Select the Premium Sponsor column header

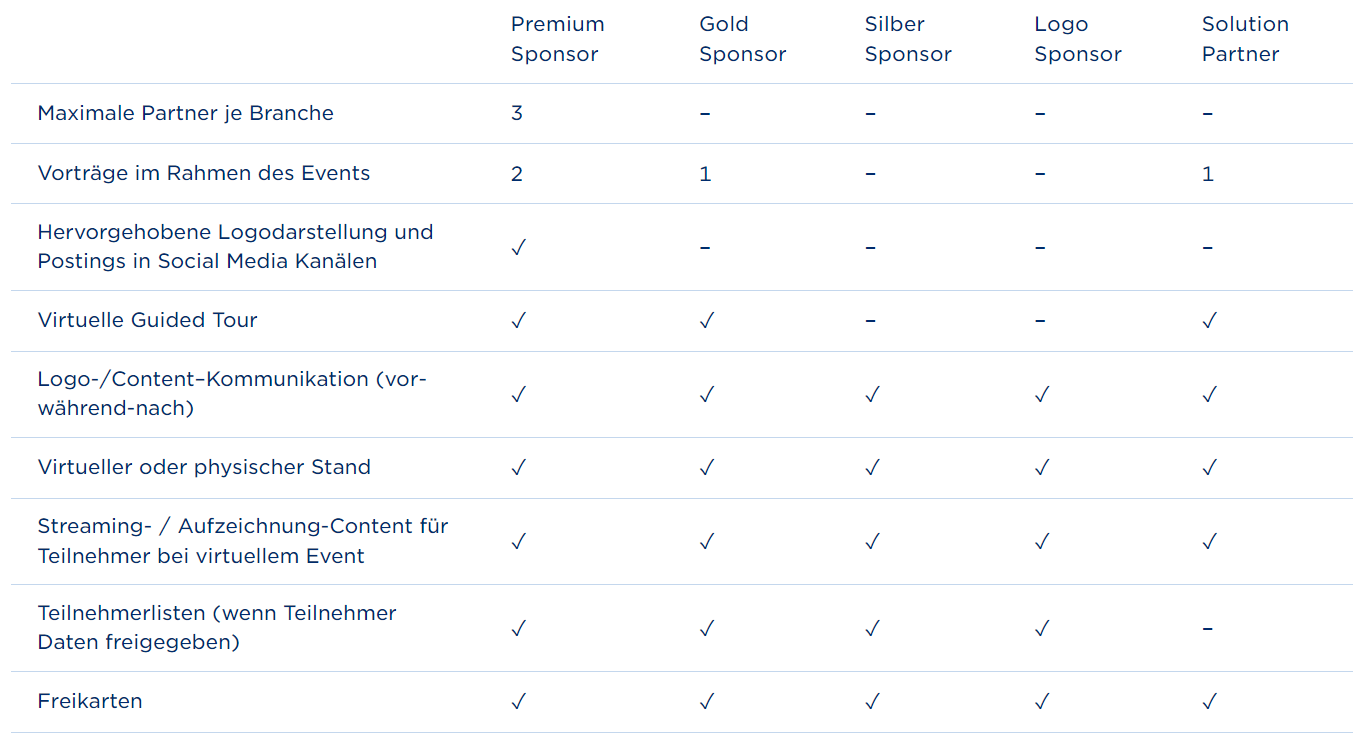(x=558, y=39)
